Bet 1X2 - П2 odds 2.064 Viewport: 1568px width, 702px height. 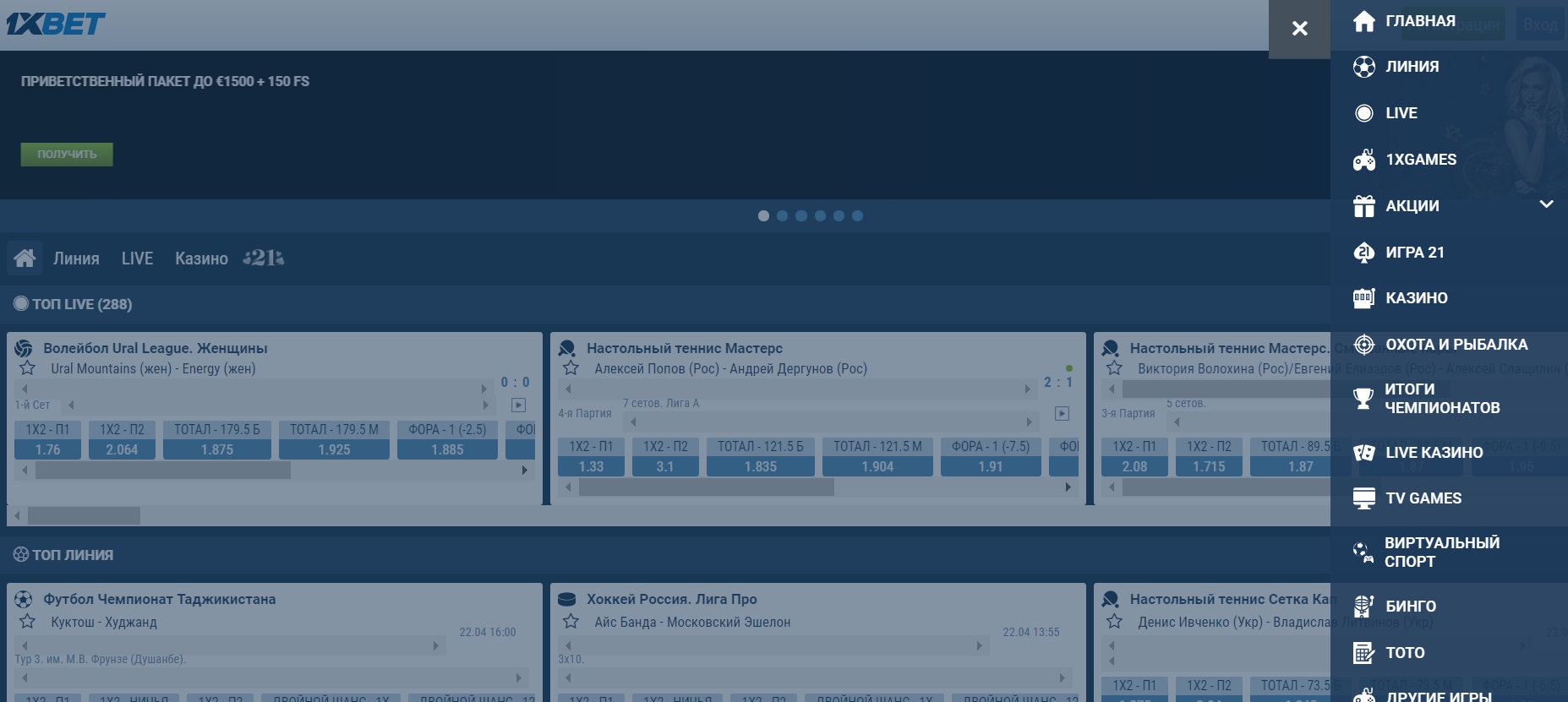click(x=122, y=440)
